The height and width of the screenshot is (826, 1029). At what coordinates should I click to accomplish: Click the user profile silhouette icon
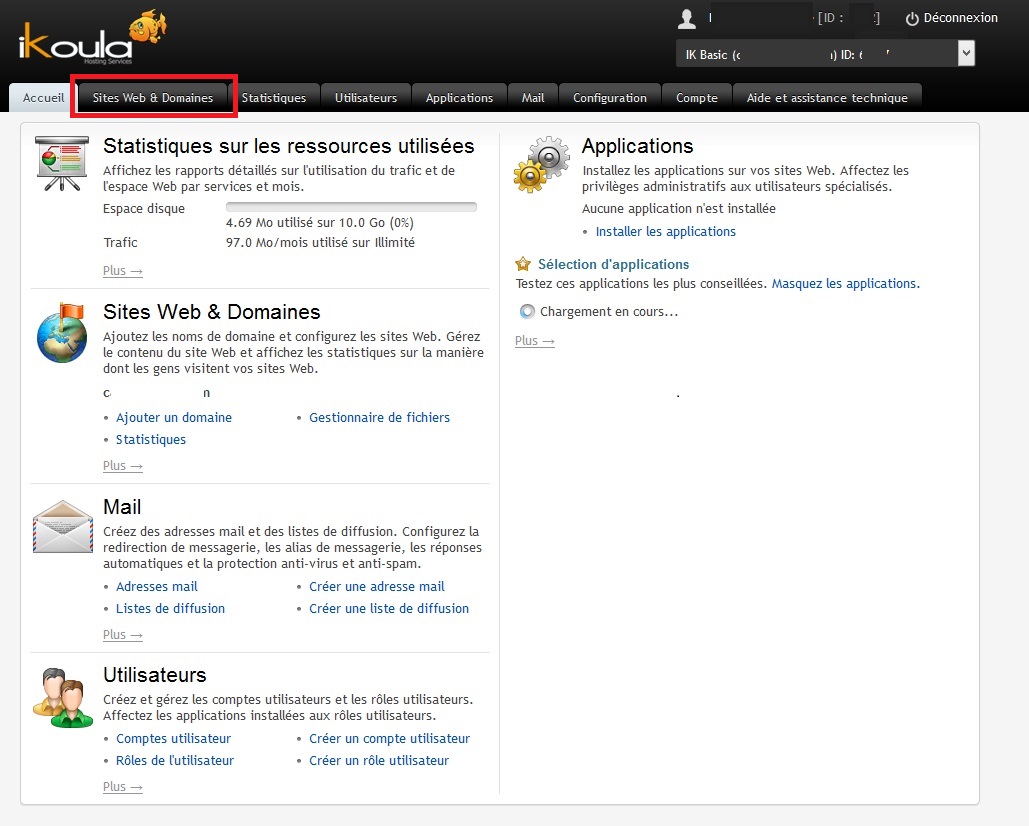tap(686, 19)
